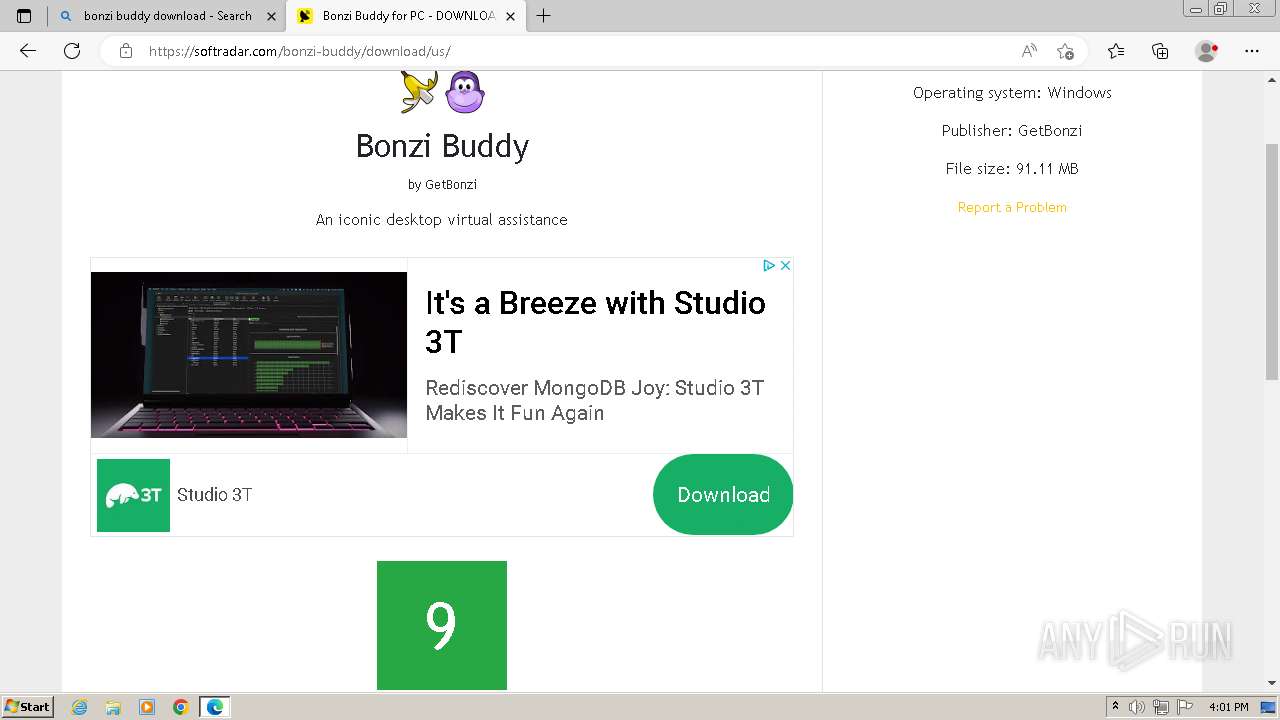This screenshot has height=720, width=1280.
Task: Click An iconic desktop virtual assistance text
Action: (442, 220)
